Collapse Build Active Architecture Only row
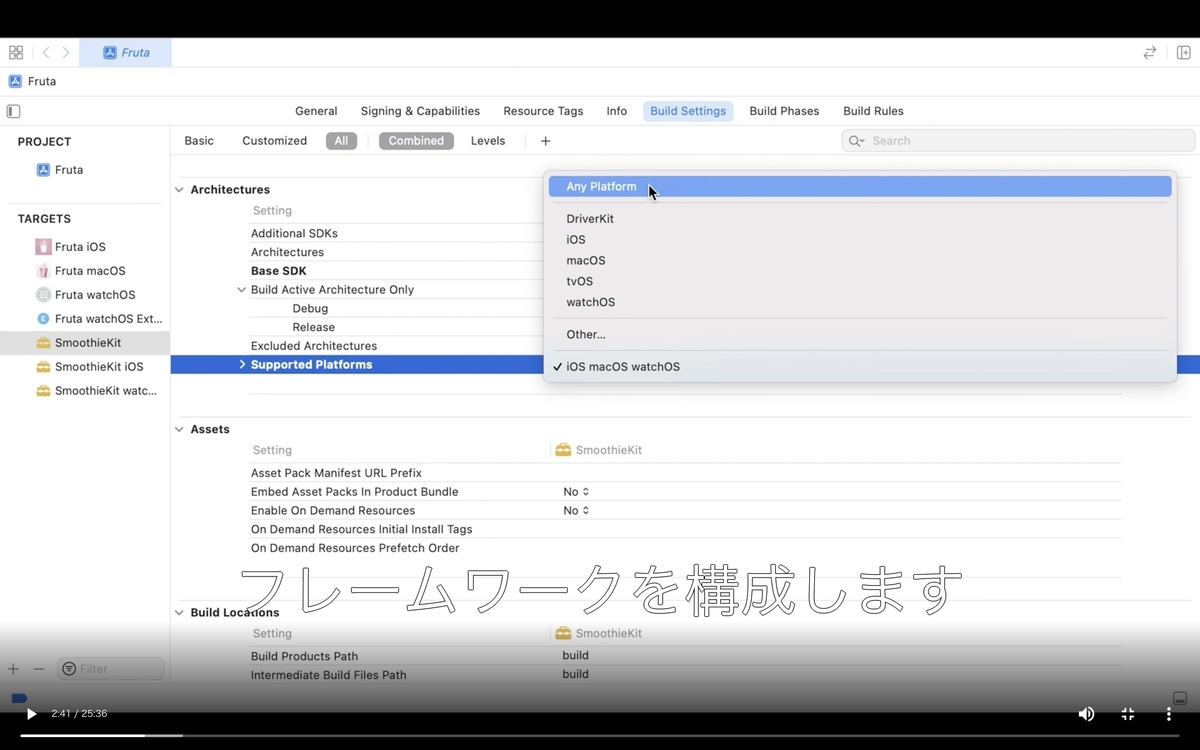The height and width of the screenshot is (750, 1200). (241, 290)
